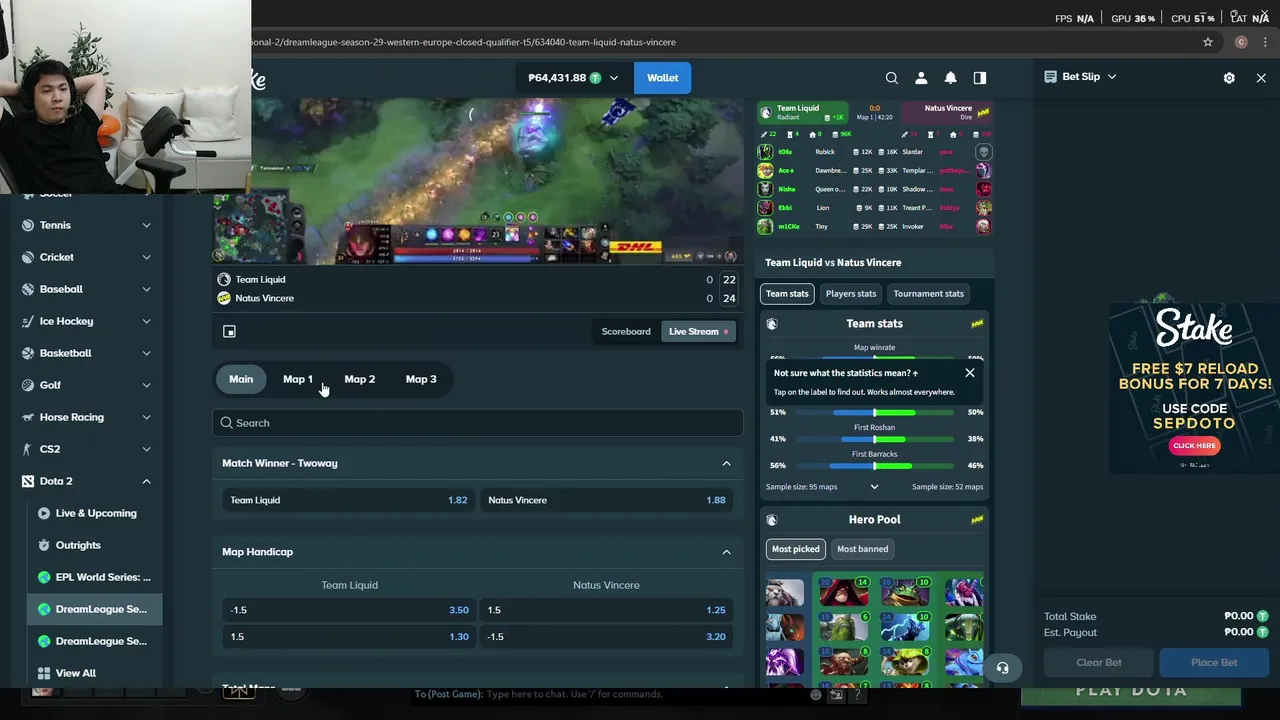1280x720 pixels.
Task: Expand the Cricket category
Action: point(146,257)
